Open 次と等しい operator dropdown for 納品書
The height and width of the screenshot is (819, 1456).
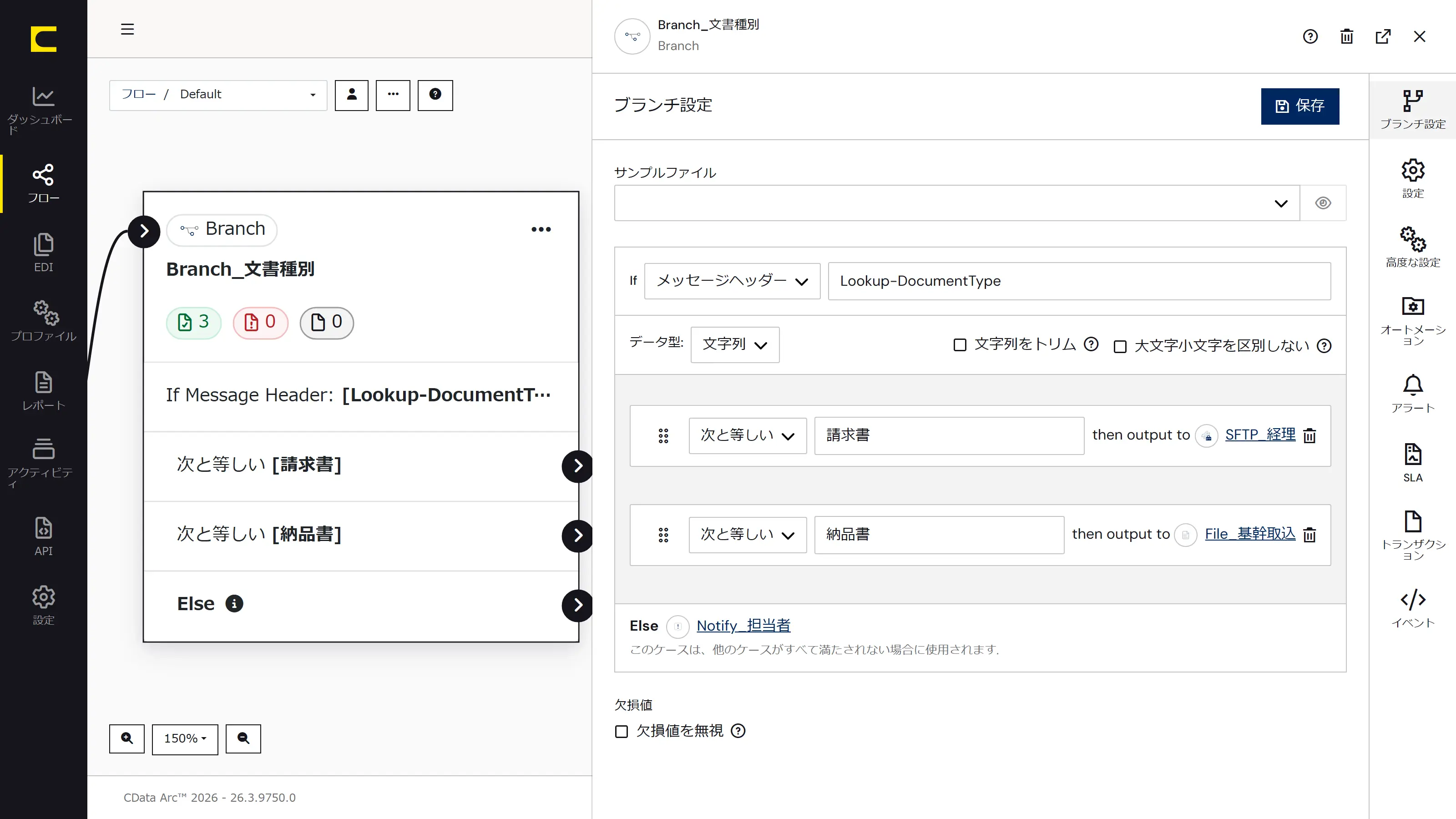(747, 534)
